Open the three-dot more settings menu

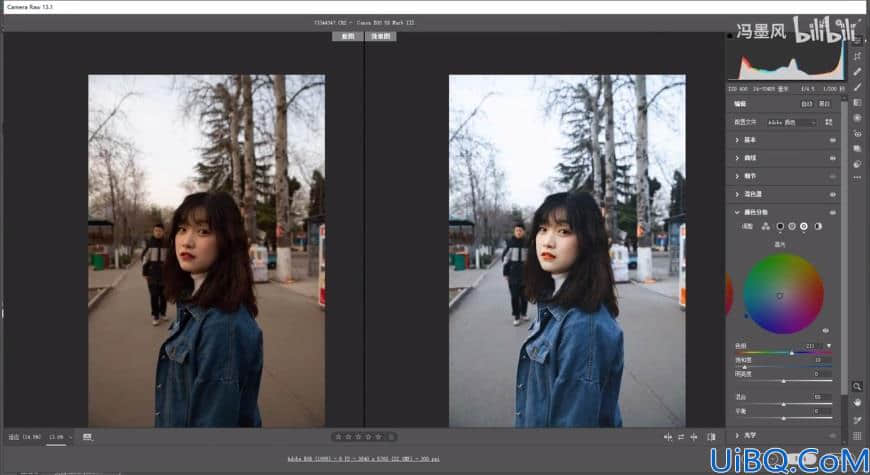pyautogui.click(x=858, y=178)
